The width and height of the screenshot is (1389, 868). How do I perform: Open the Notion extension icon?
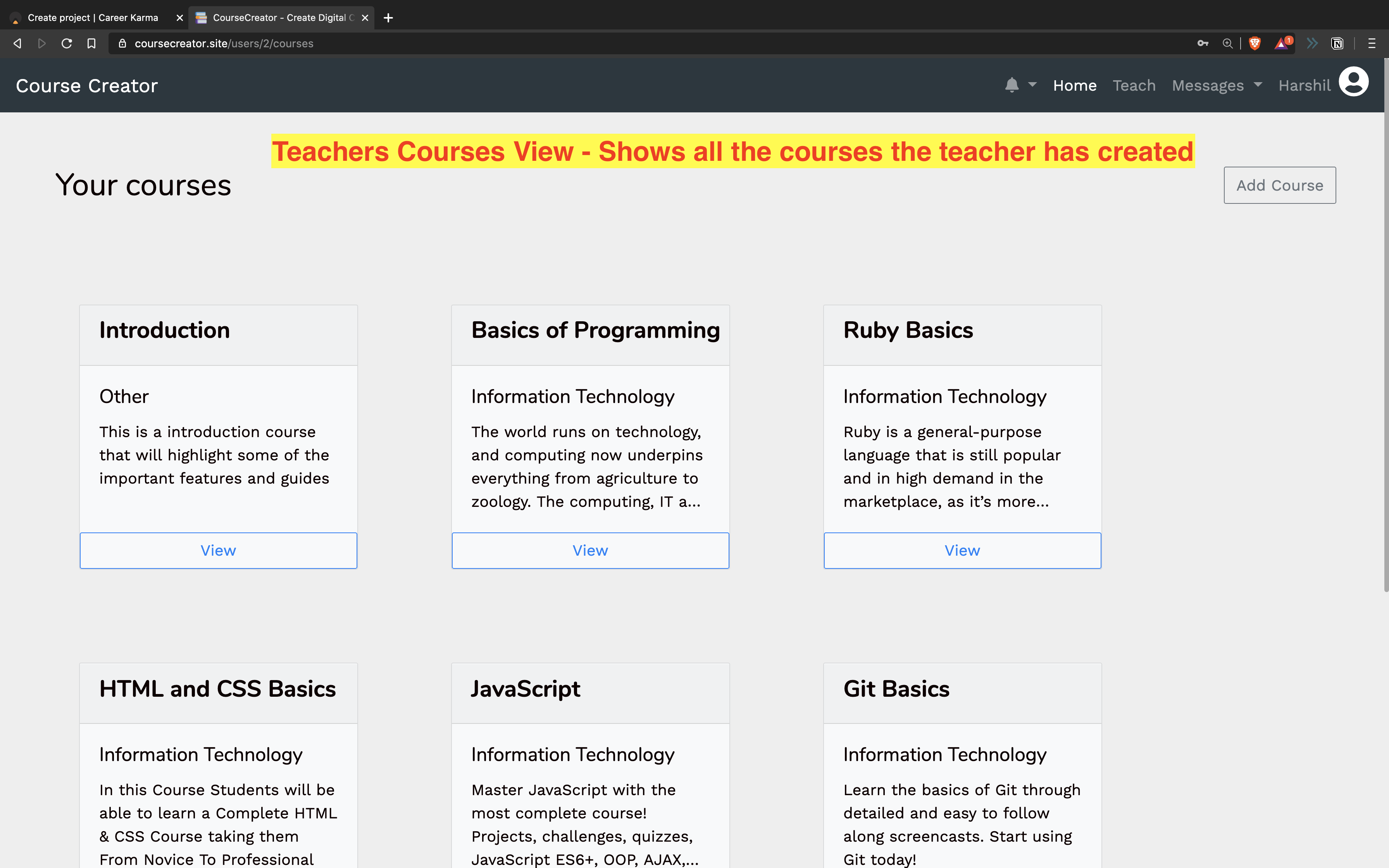tap(1337, 44)
